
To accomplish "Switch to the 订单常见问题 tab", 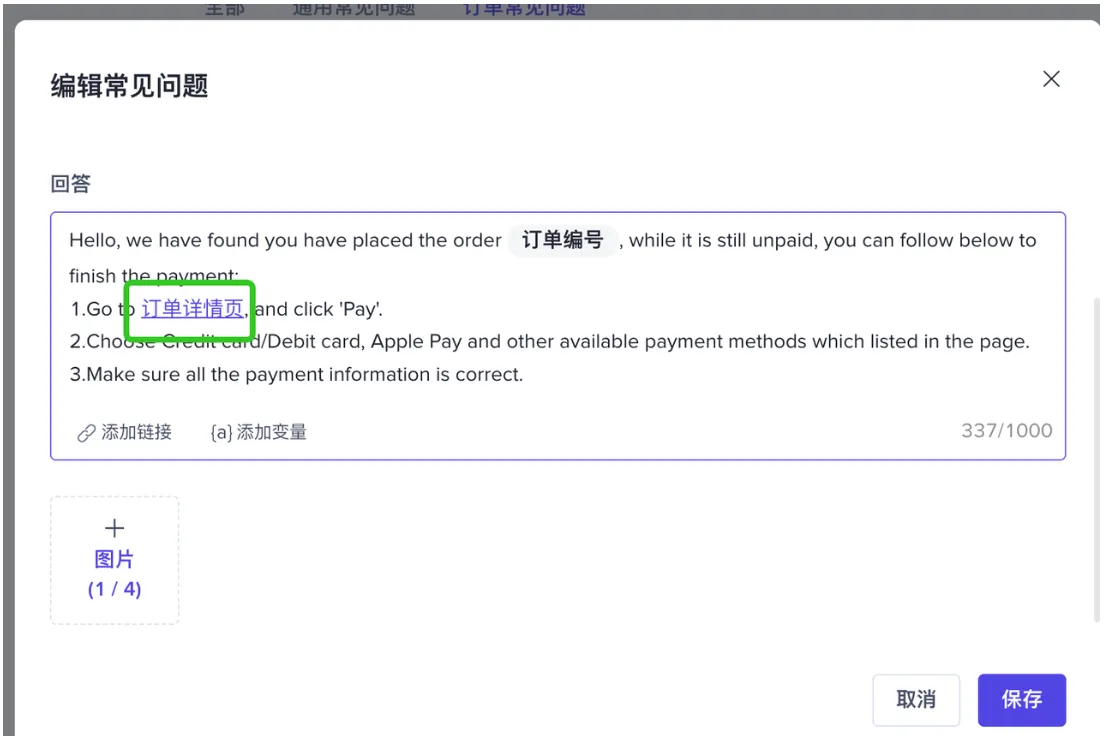I will click(525, 8).
